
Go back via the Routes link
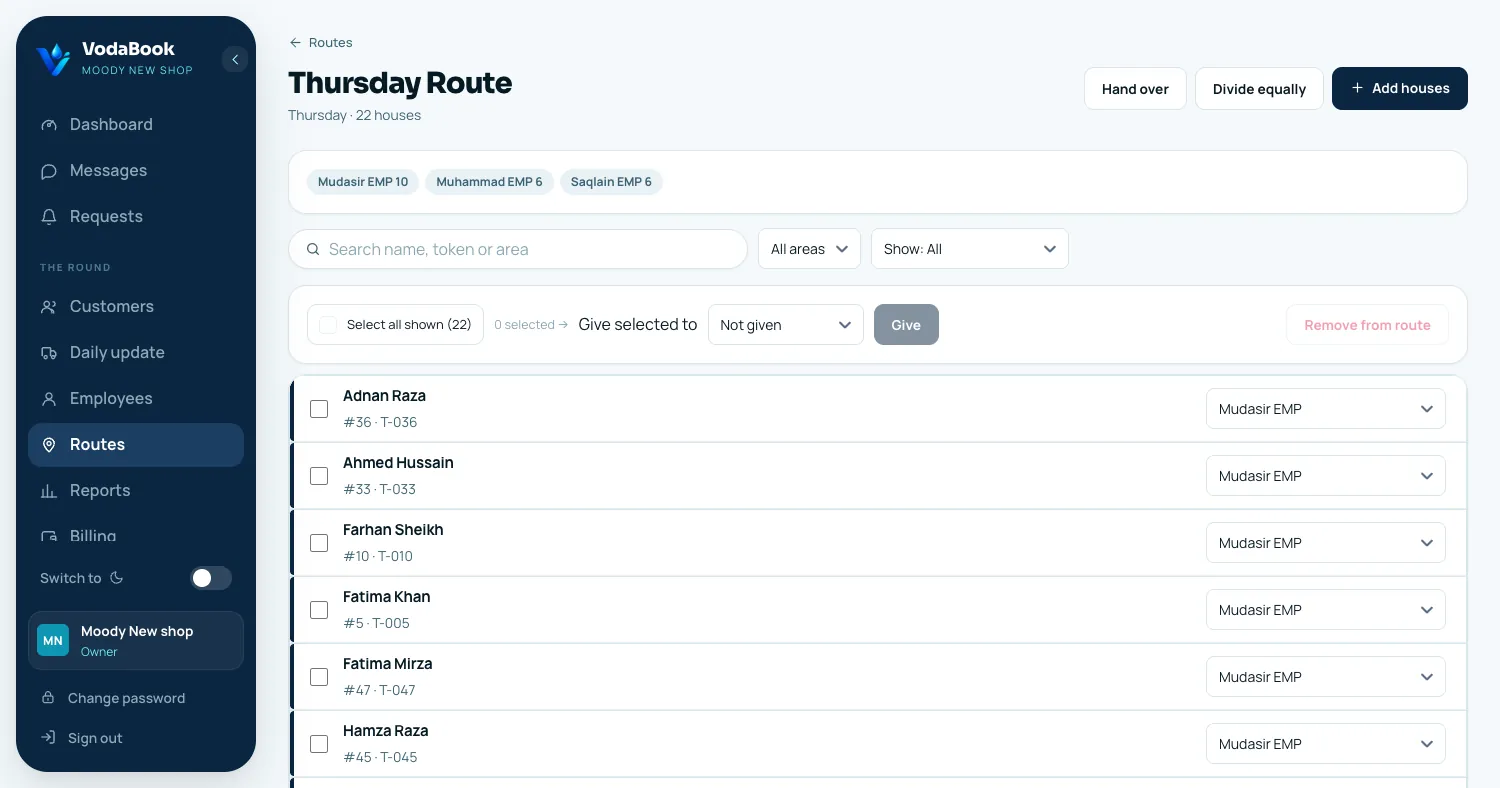320,42
